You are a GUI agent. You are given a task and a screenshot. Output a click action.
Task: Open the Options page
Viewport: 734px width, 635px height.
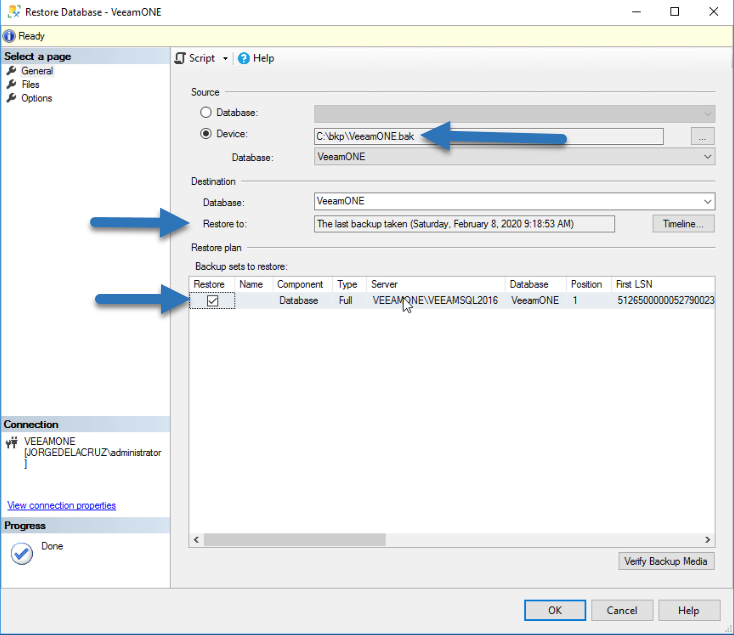pyautogui.click(x=37, y=98)
